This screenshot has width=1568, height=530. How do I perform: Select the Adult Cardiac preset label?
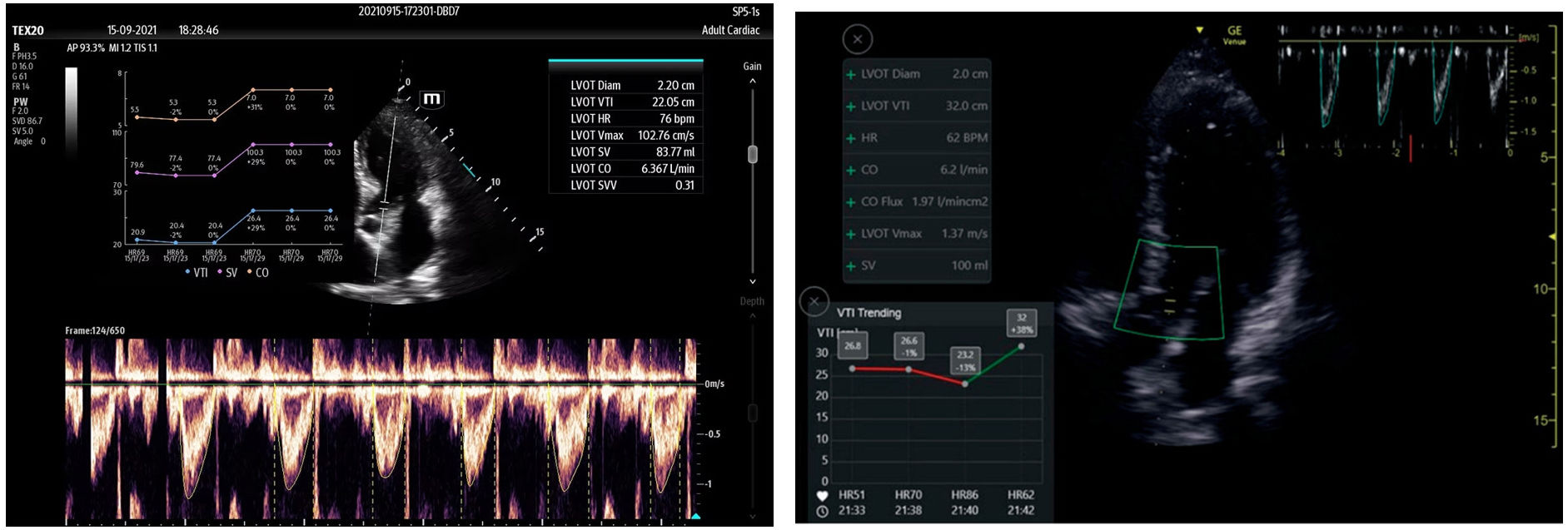tap(730, 30)
